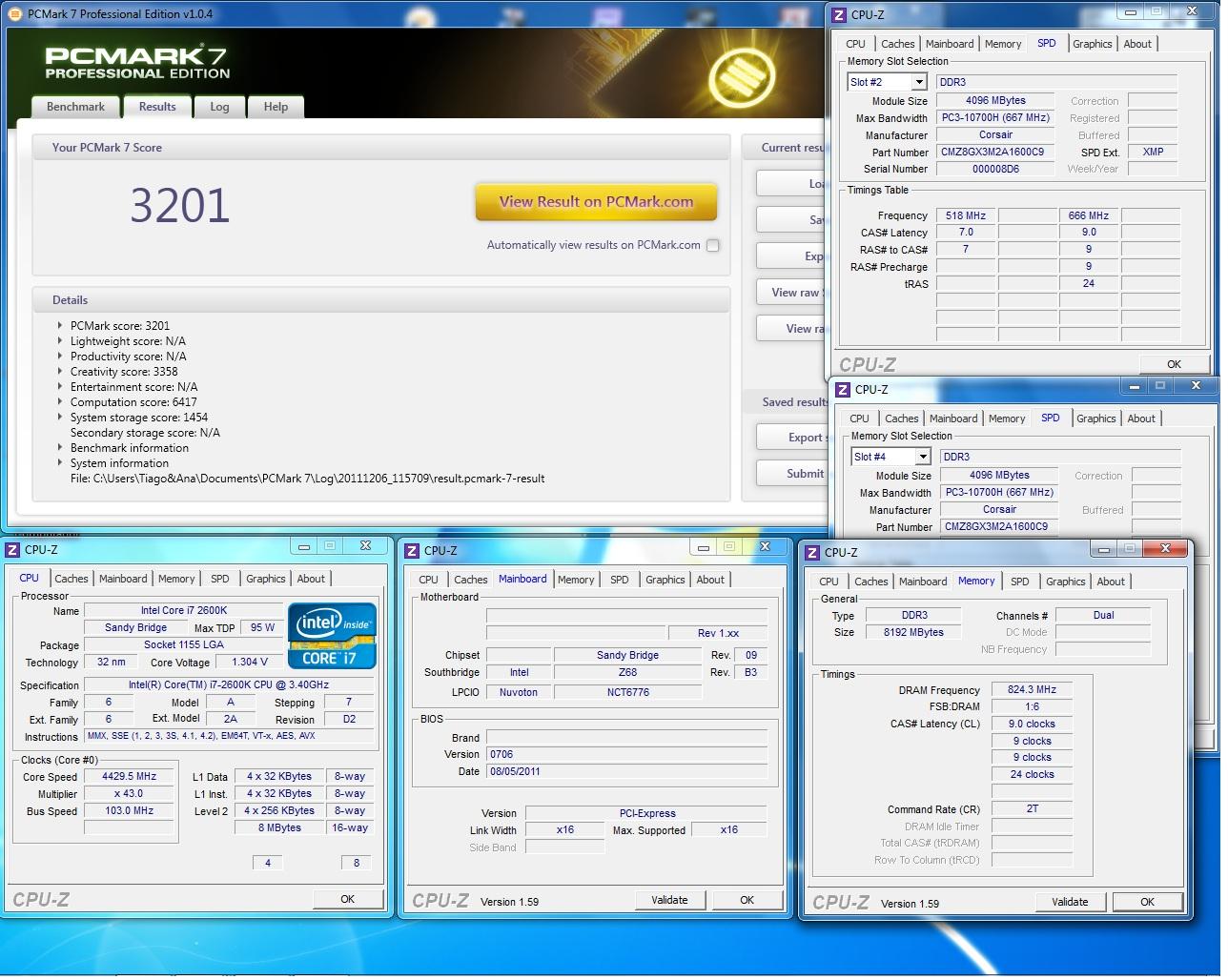1228x980 pixels.
Task: Click OK in the Mainboard window
Action: click(x=747, y=900)
